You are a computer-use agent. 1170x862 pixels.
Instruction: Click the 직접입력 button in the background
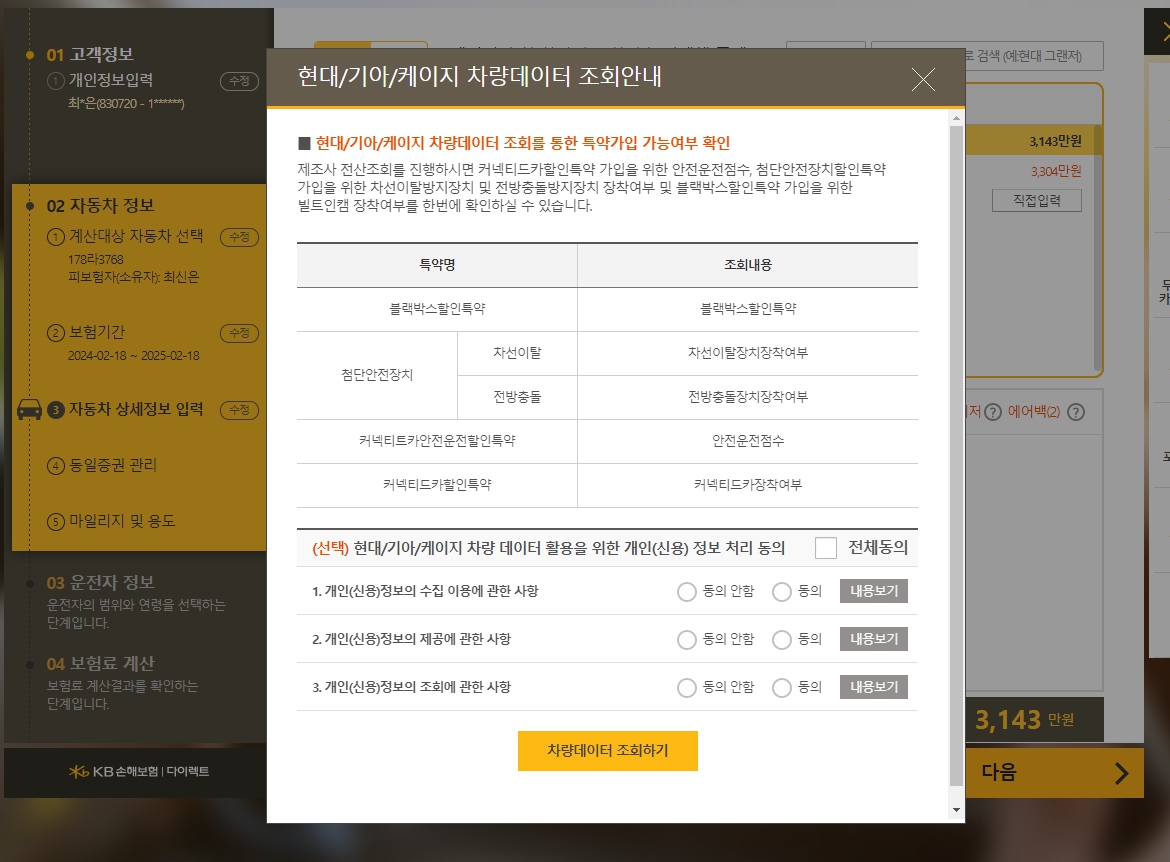click(x=1036, y=200)
